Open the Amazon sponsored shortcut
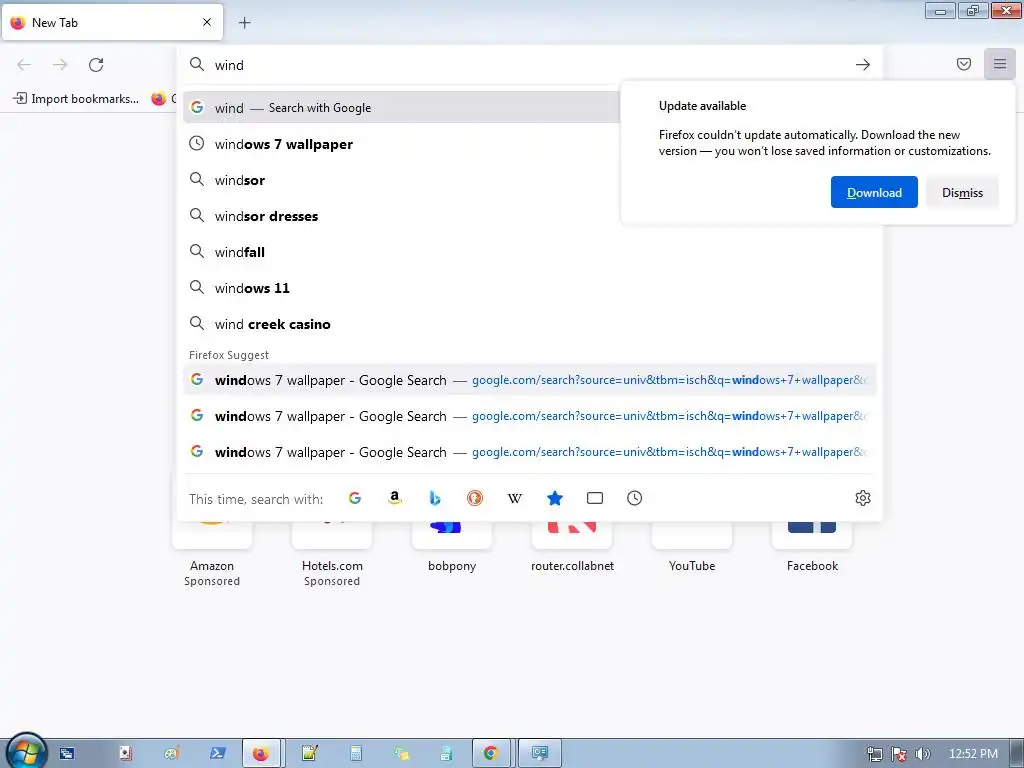Image resolution: width=1024 pixels, height=768 pixels. (212, 553)
